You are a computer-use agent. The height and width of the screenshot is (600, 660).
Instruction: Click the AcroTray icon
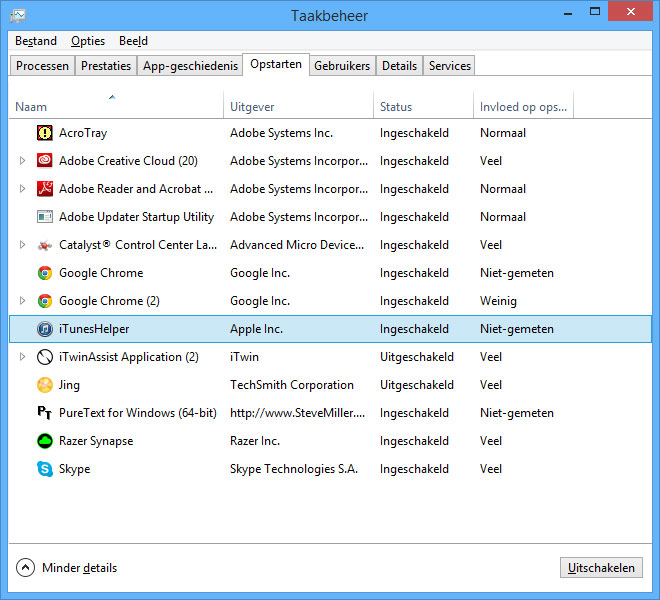click(x=45, y=133)
